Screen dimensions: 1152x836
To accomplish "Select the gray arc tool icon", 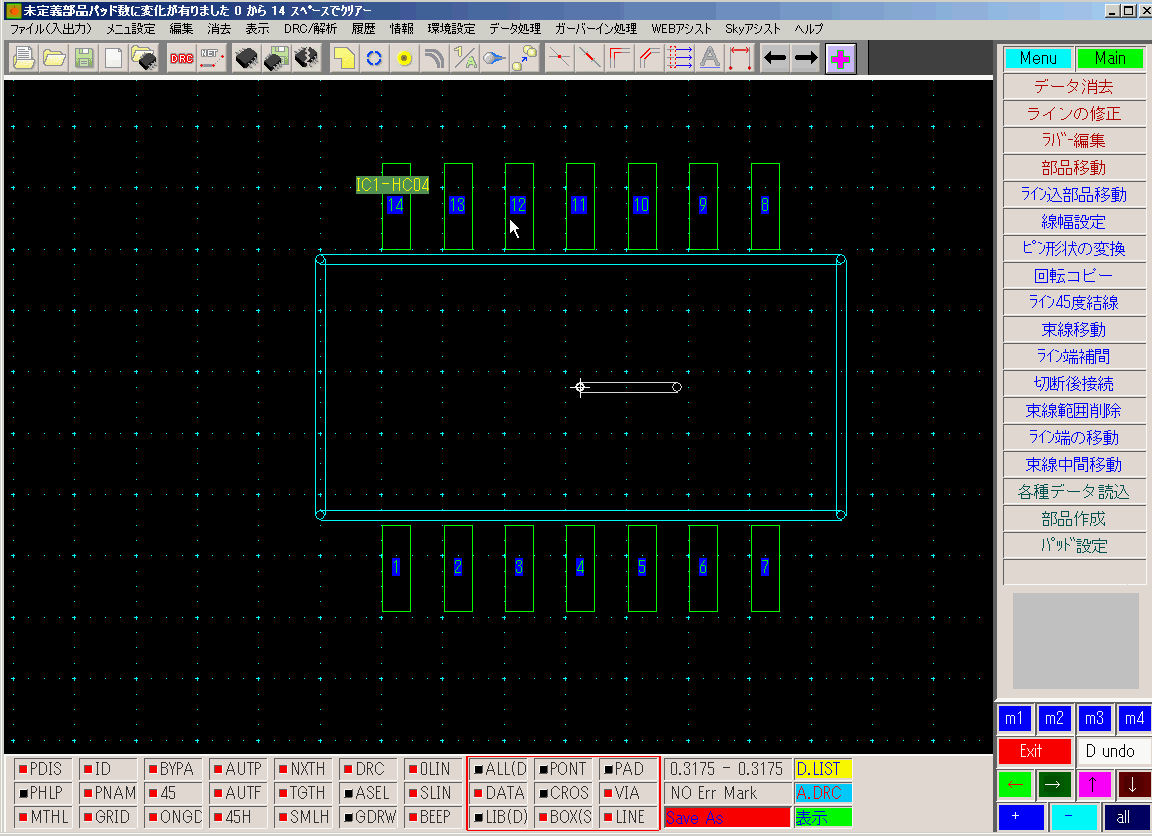I will (433, 58).
